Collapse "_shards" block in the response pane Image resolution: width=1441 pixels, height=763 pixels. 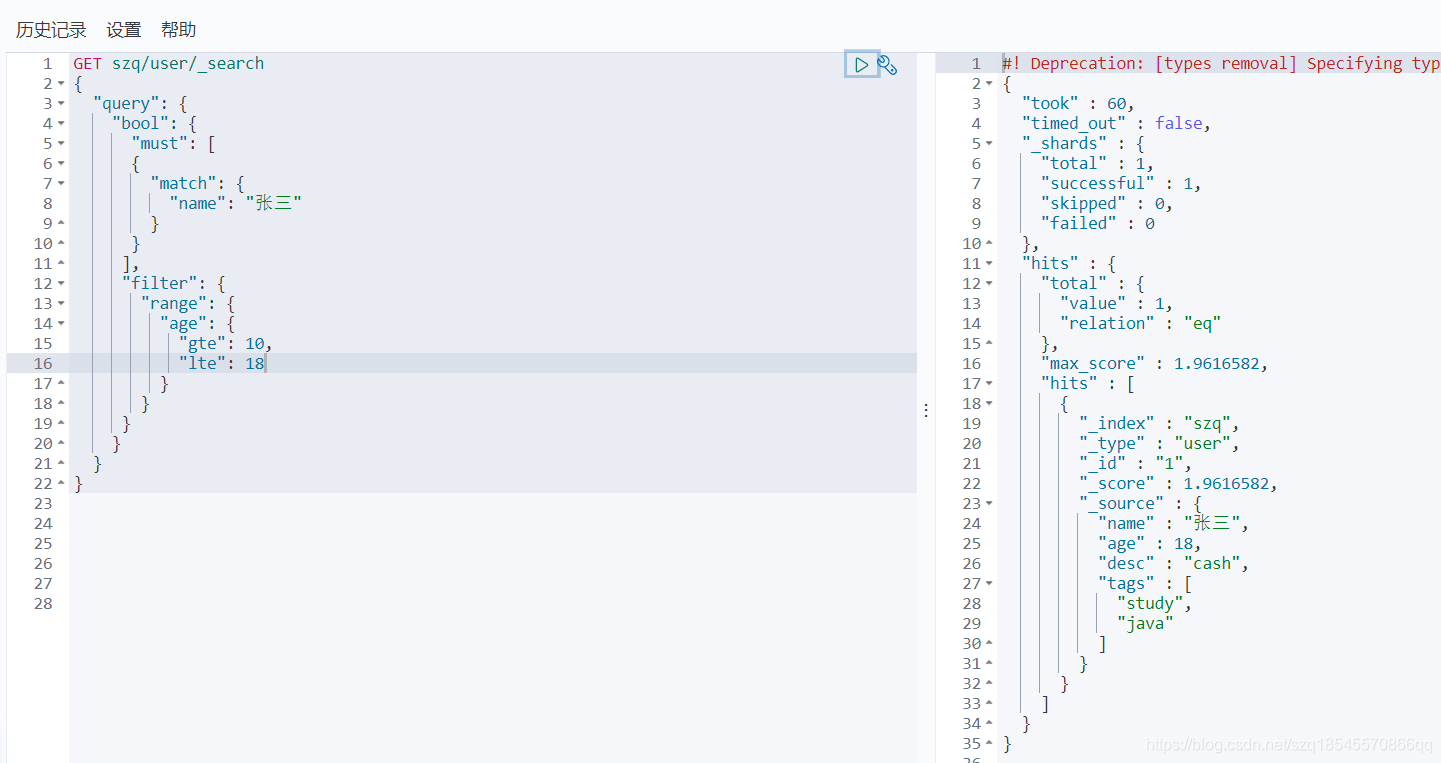(990, 144)
